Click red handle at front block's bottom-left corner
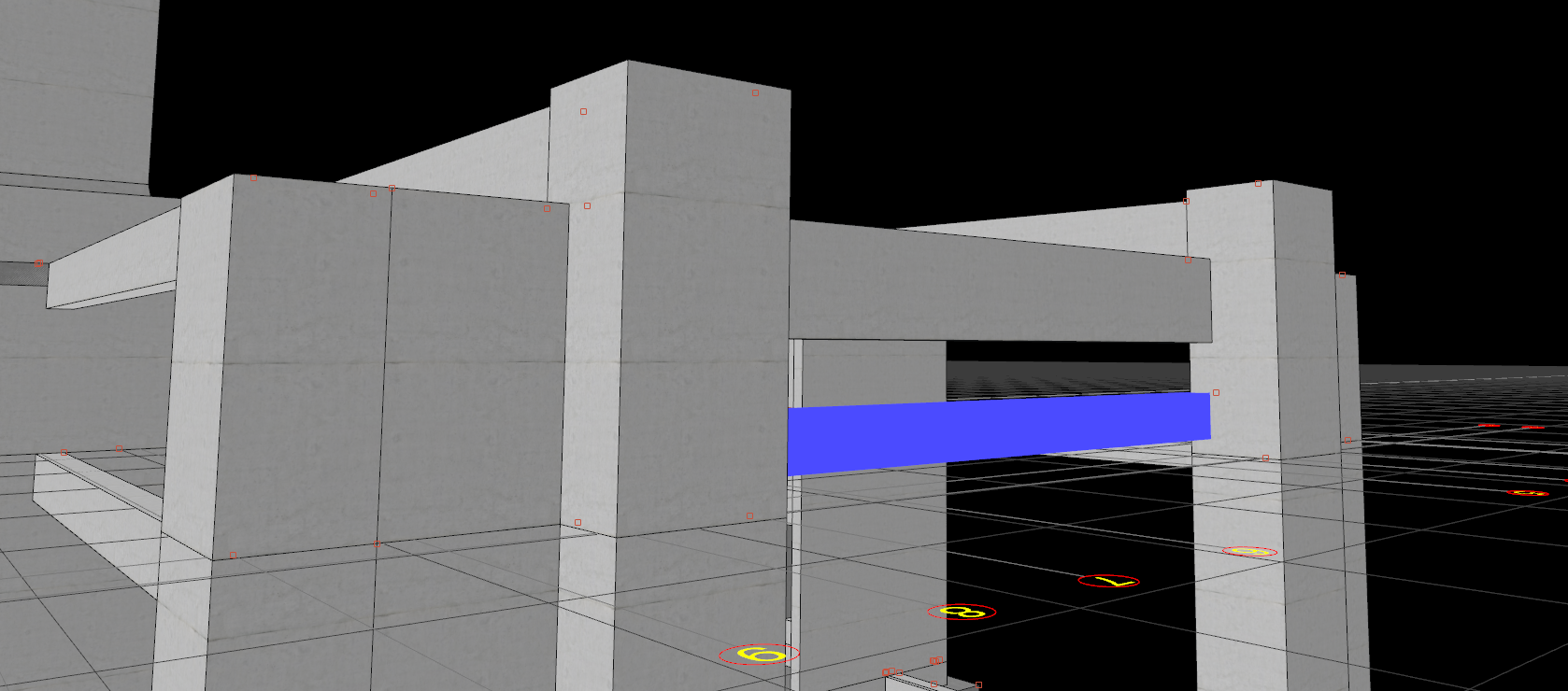 click(x=233, y=556)
